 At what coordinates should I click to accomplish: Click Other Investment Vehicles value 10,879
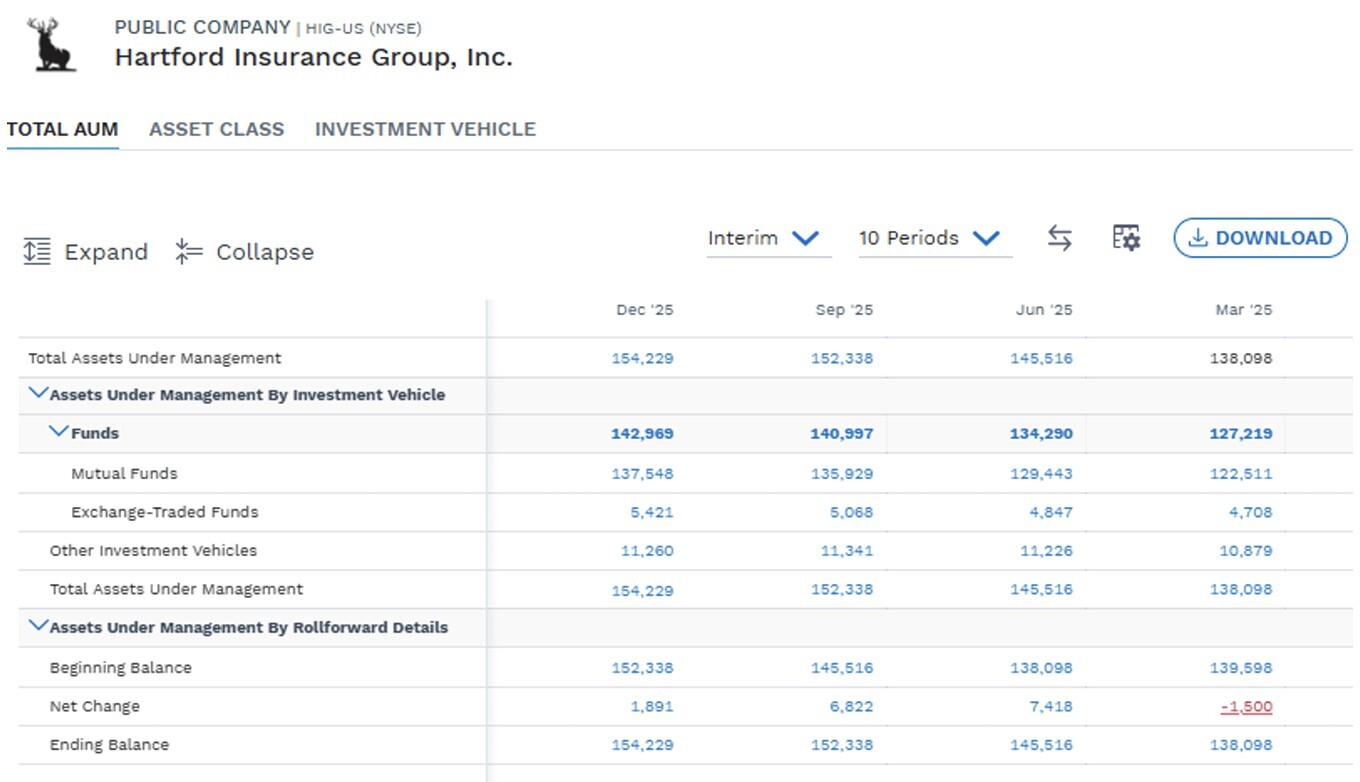pos(1246,551)
